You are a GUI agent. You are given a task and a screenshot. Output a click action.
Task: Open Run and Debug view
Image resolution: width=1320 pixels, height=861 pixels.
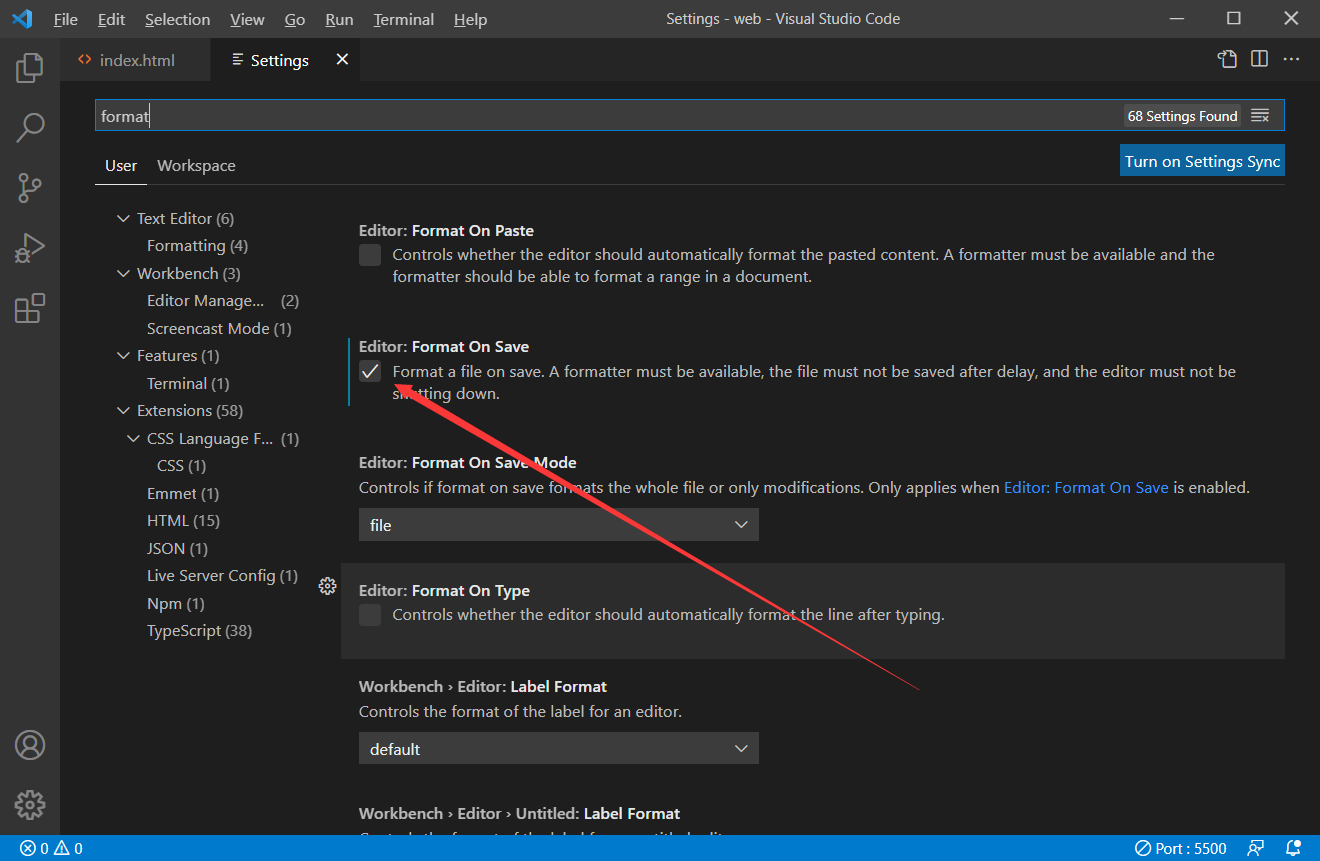click(x=30, y=247)
